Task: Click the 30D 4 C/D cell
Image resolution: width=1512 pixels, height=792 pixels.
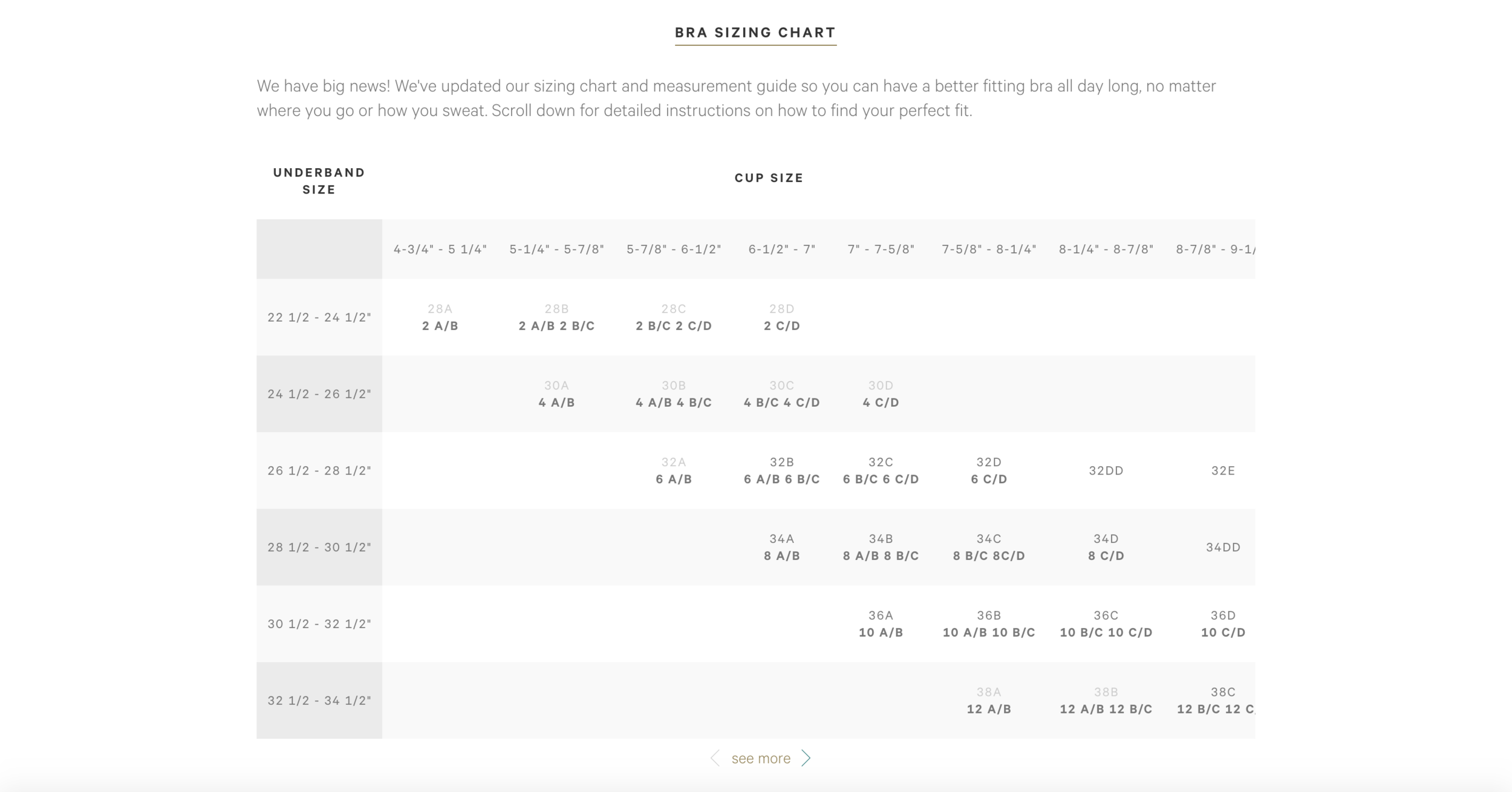Action: (x=881, y=394)
